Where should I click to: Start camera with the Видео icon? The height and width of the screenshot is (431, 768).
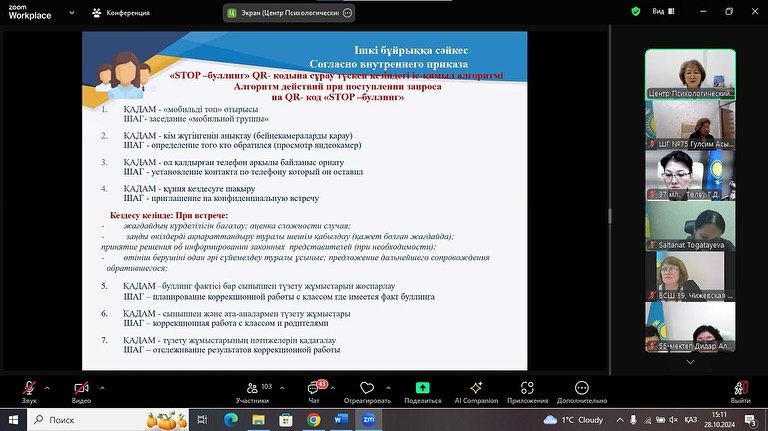point(81,388)
